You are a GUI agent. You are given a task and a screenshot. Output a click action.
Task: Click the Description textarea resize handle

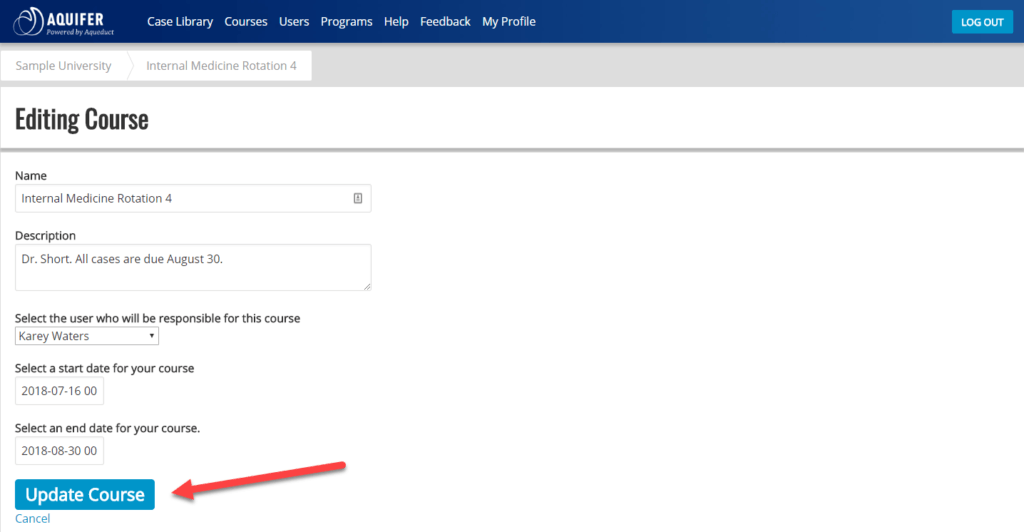(x=367, y=287)
